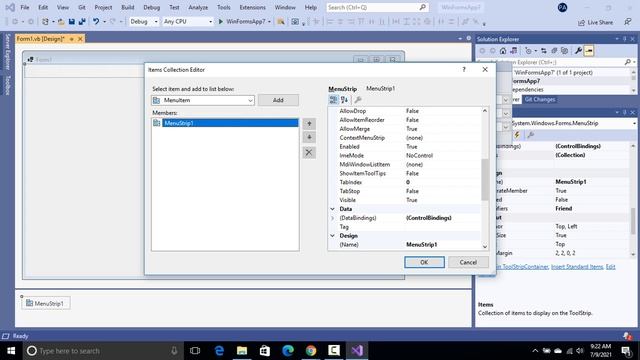Click Insert Standard Items link
Screen dimensions: 640x360
[577, 267]
